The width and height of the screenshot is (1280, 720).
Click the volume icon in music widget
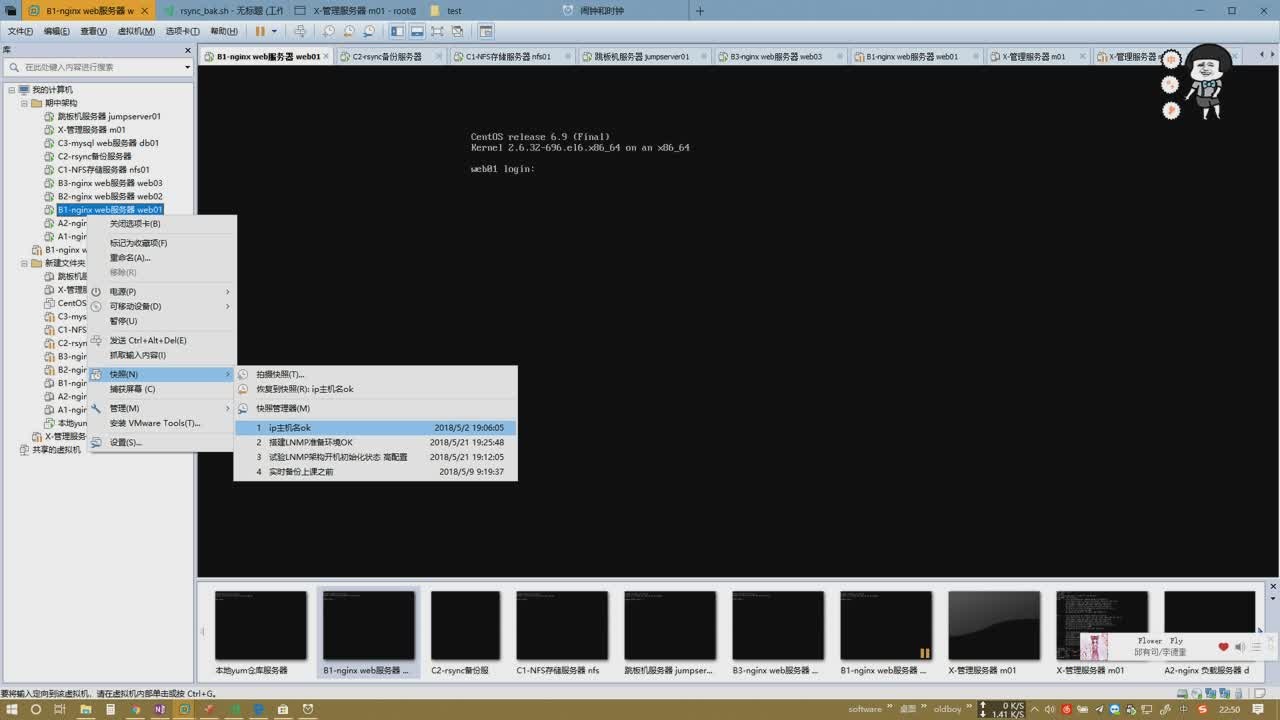(x=1240, y=647)
